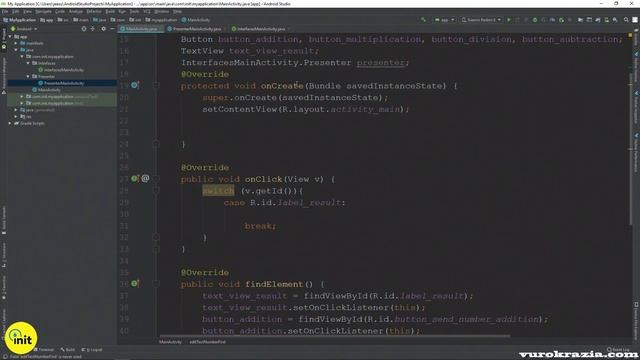Click implements gutter icon beside onClick
This screenshot has height=360, width=640.
pos(134,178)
